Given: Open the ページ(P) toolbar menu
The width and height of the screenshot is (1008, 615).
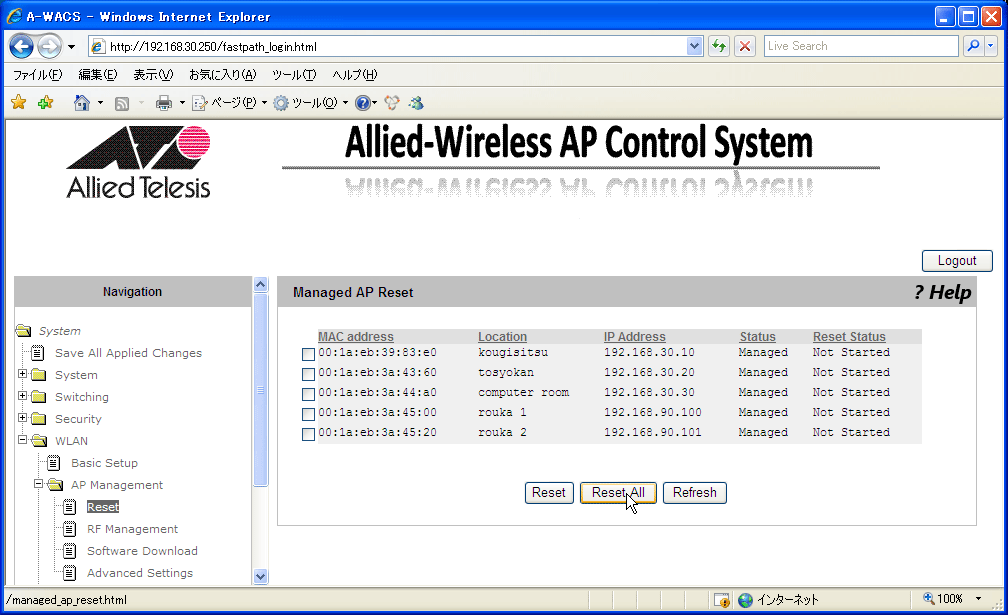Looking at the screenshot, I should pyautogui.click(x=230, y=103).
